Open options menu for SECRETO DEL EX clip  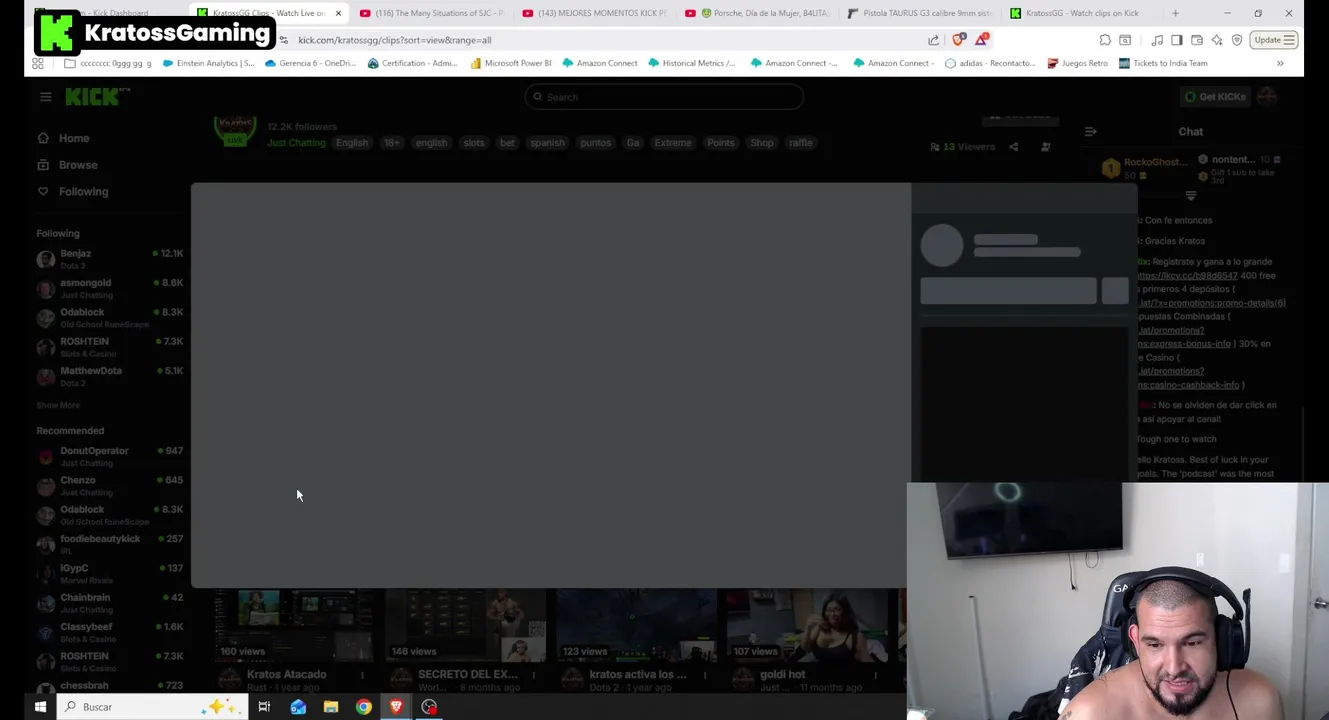[x=533, y=676]
